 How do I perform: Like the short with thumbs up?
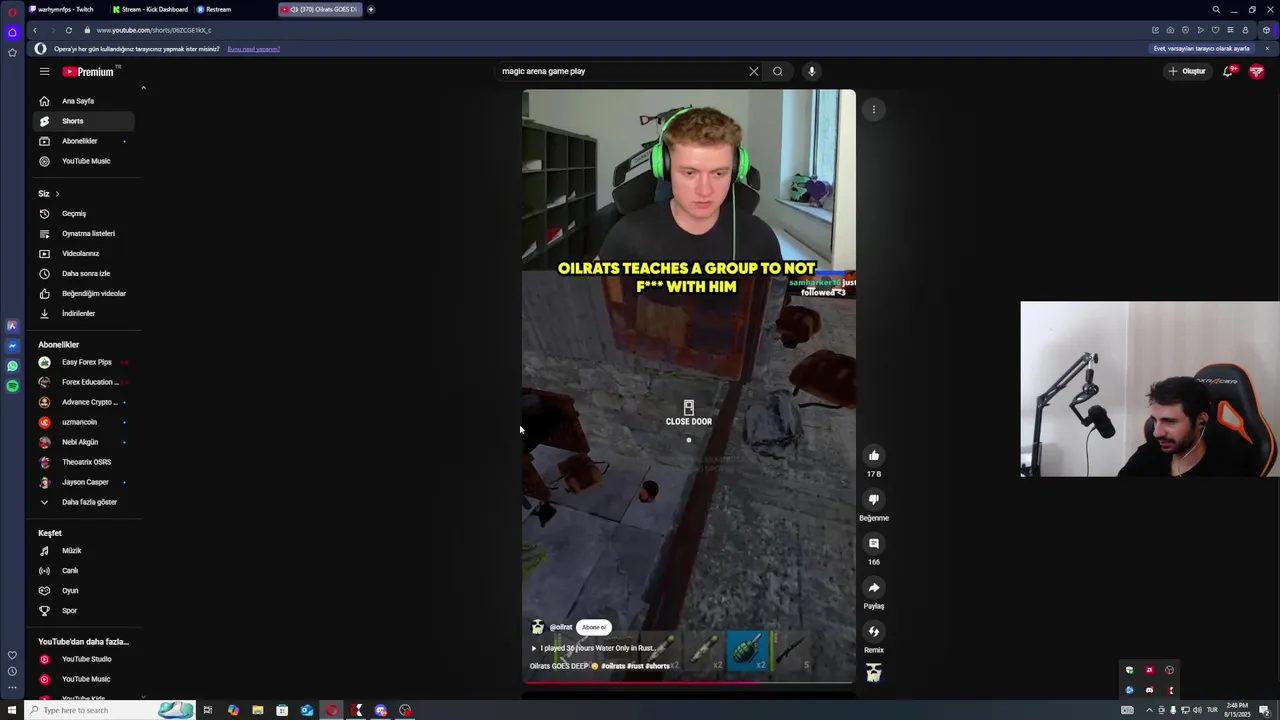pos(874,455)
